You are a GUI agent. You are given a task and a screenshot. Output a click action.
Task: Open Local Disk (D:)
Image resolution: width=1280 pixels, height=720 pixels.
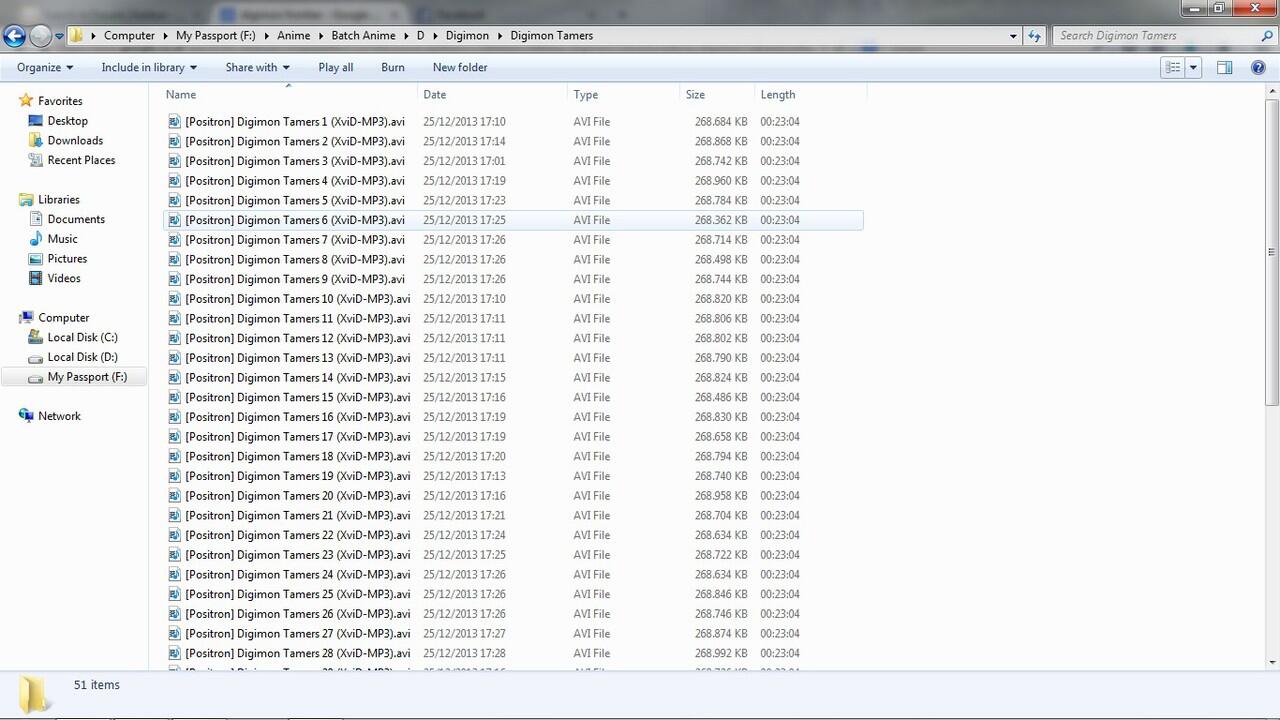[x=82, y=357]
